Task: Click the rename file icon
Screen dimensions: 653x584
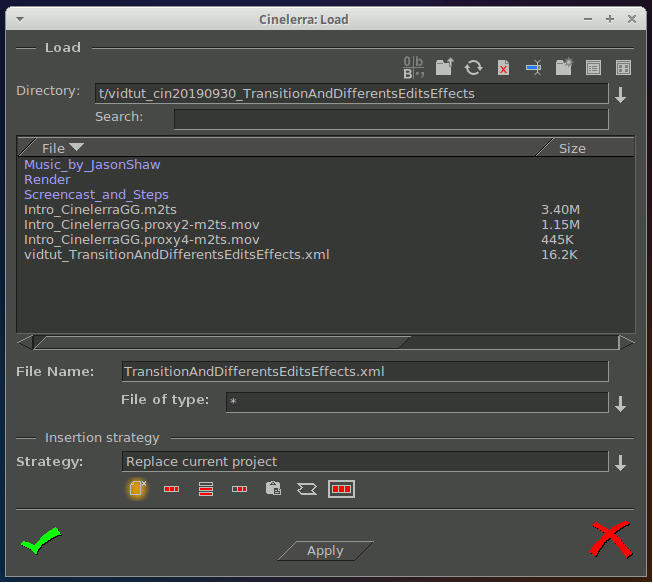Action: click(534, 68)
